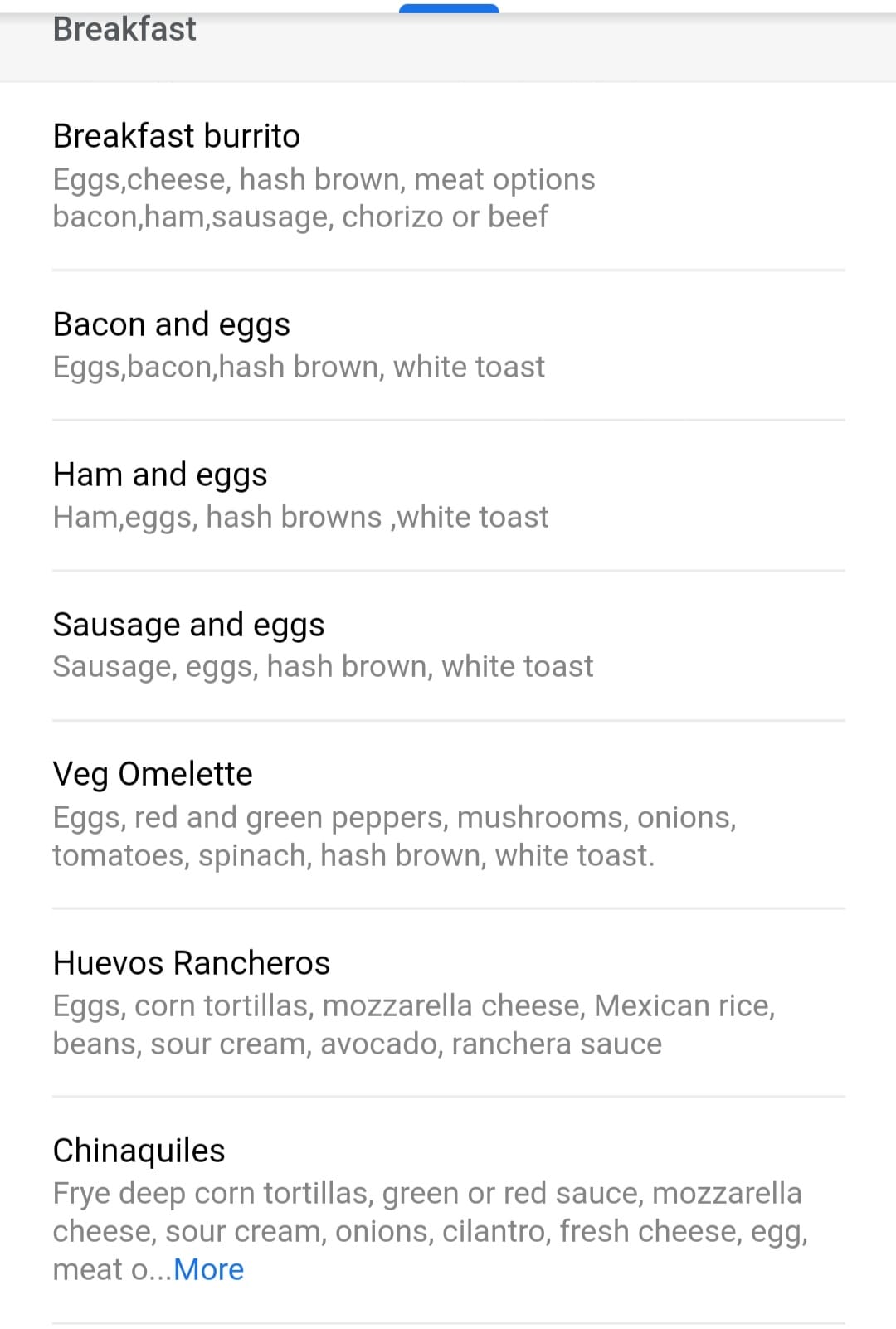Tap the 'Ham,eggs, hash browns' description text
896x1329 pixels.
click(300, 518)
